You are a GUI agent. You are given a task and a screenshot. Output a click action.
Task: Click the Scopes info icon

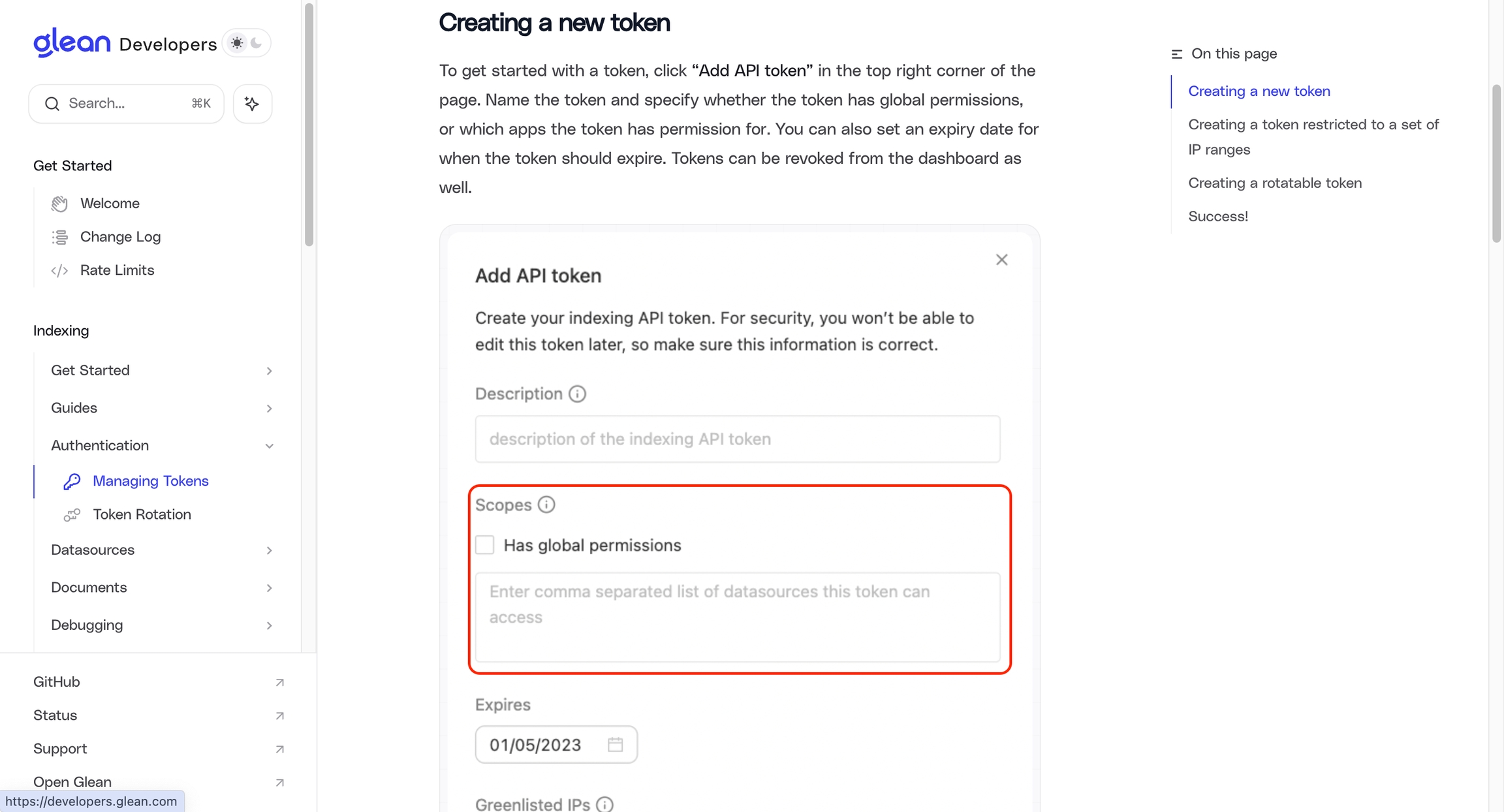tap(546, 505)
